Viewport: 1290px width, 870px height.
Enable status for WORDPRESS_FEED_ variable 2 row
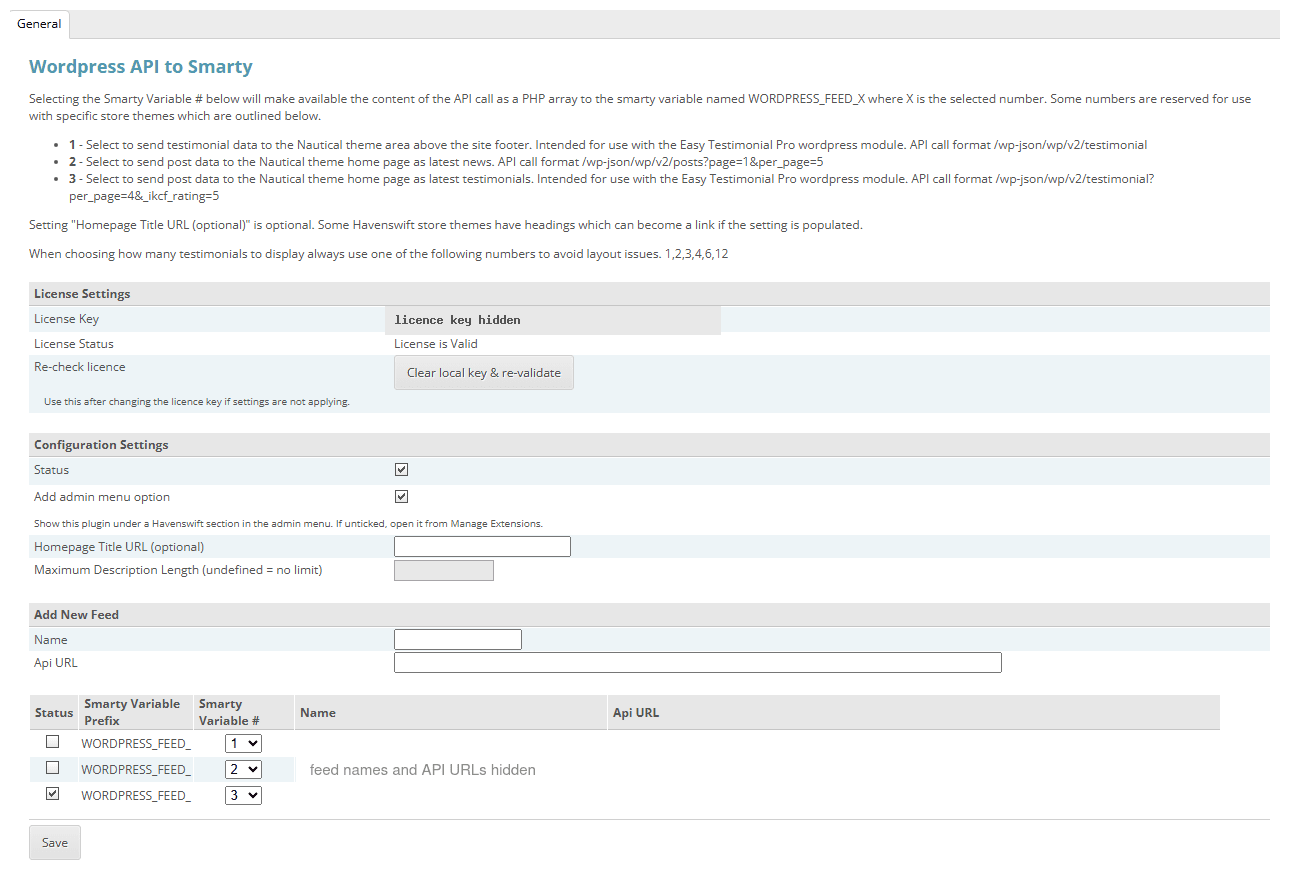(x=53, y=768)
